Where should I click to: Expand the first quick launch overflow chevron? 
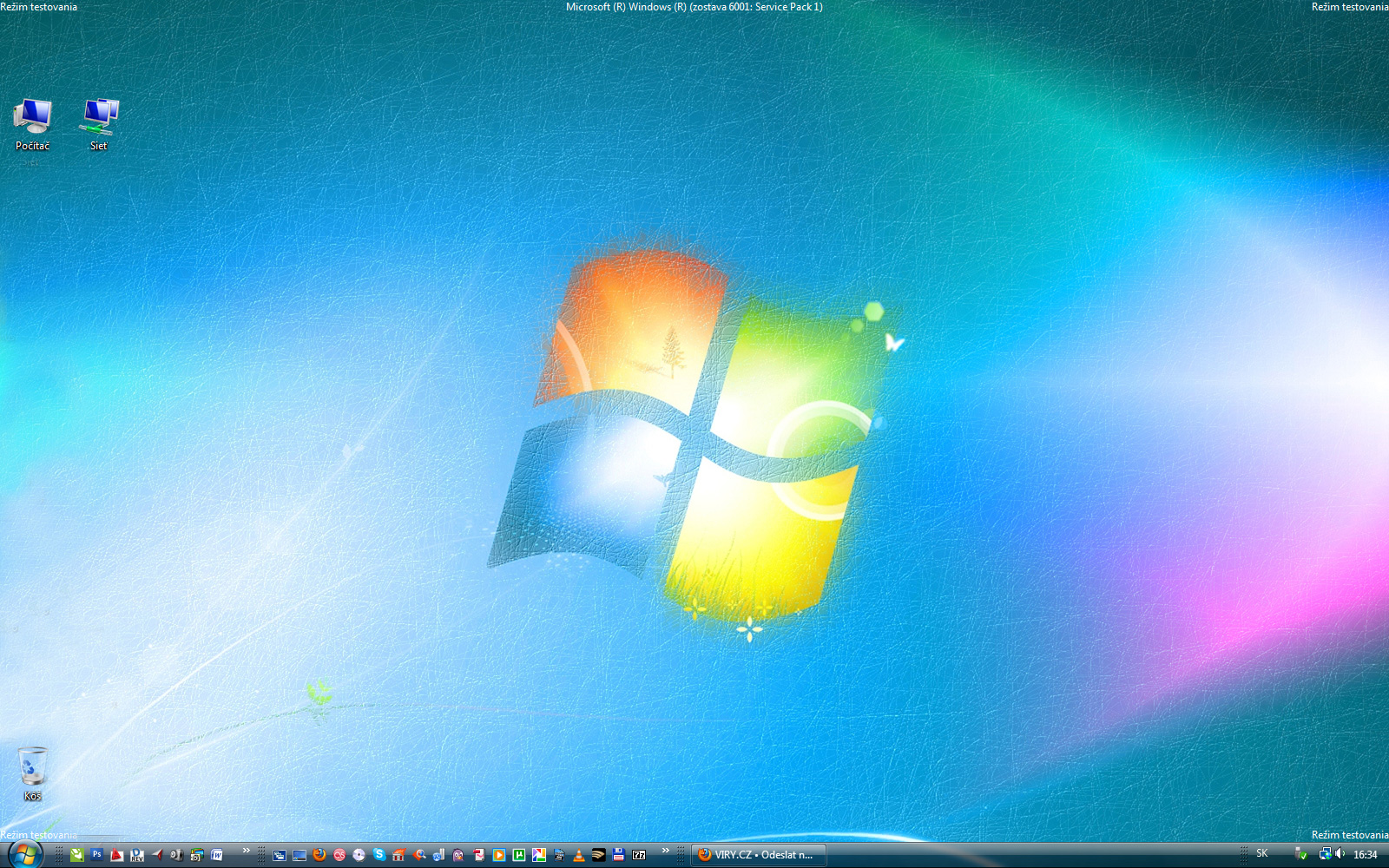click(246, 851)
